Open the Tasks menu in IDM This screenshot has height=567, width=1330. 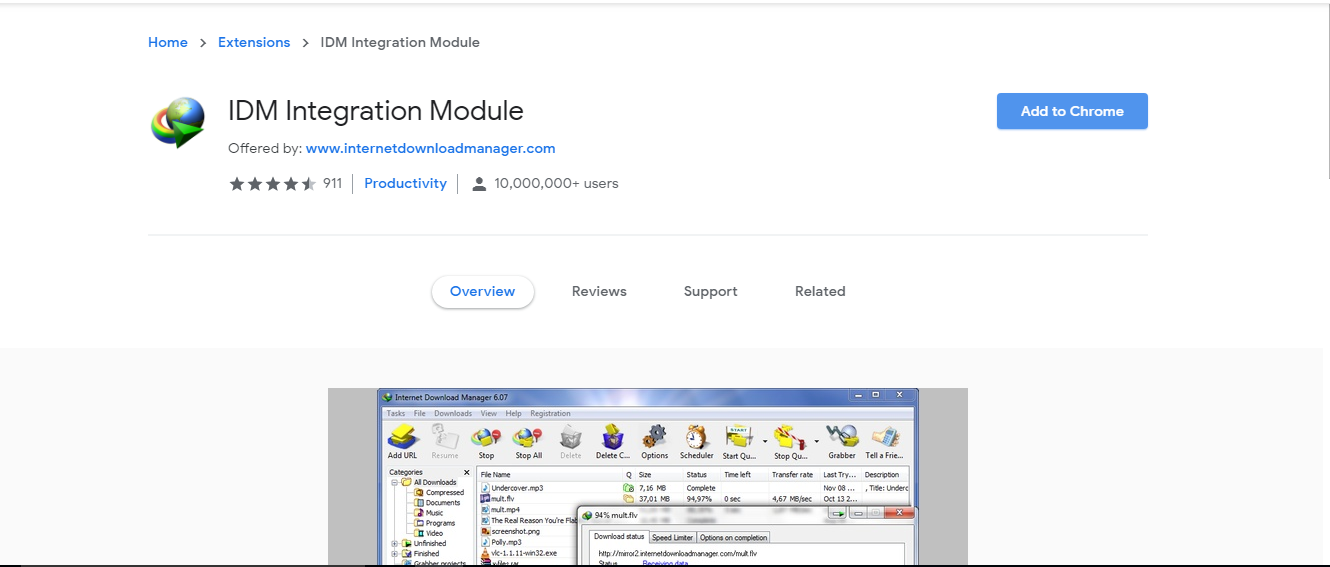(x=396, y=413)
